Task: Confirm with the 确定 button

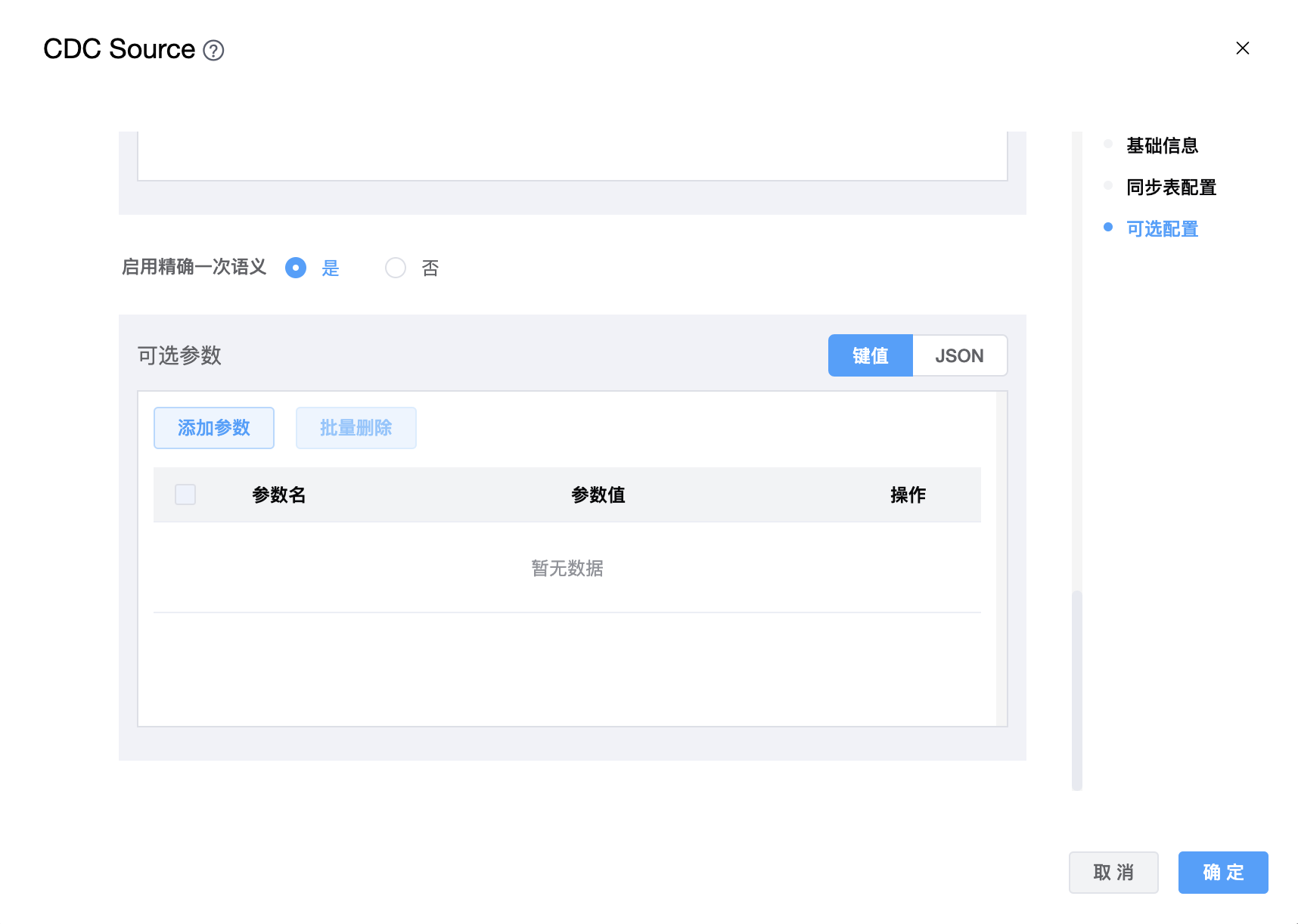Action: [1222, 873]
